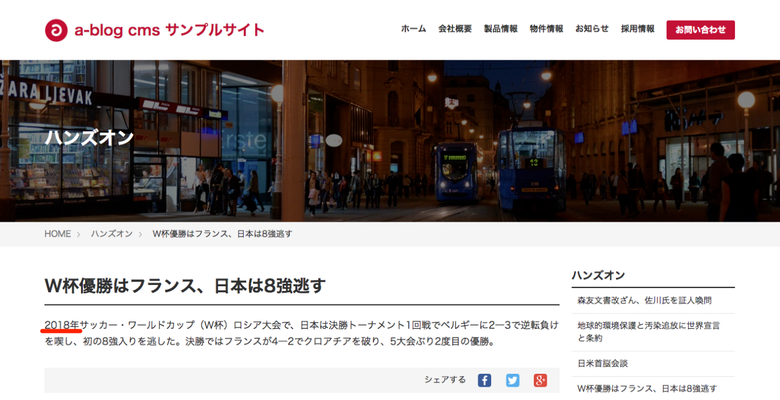Open the 日米首脳会談 sidebar link
The height and width of the screenshot is (400, 780).
coord(602,363)
